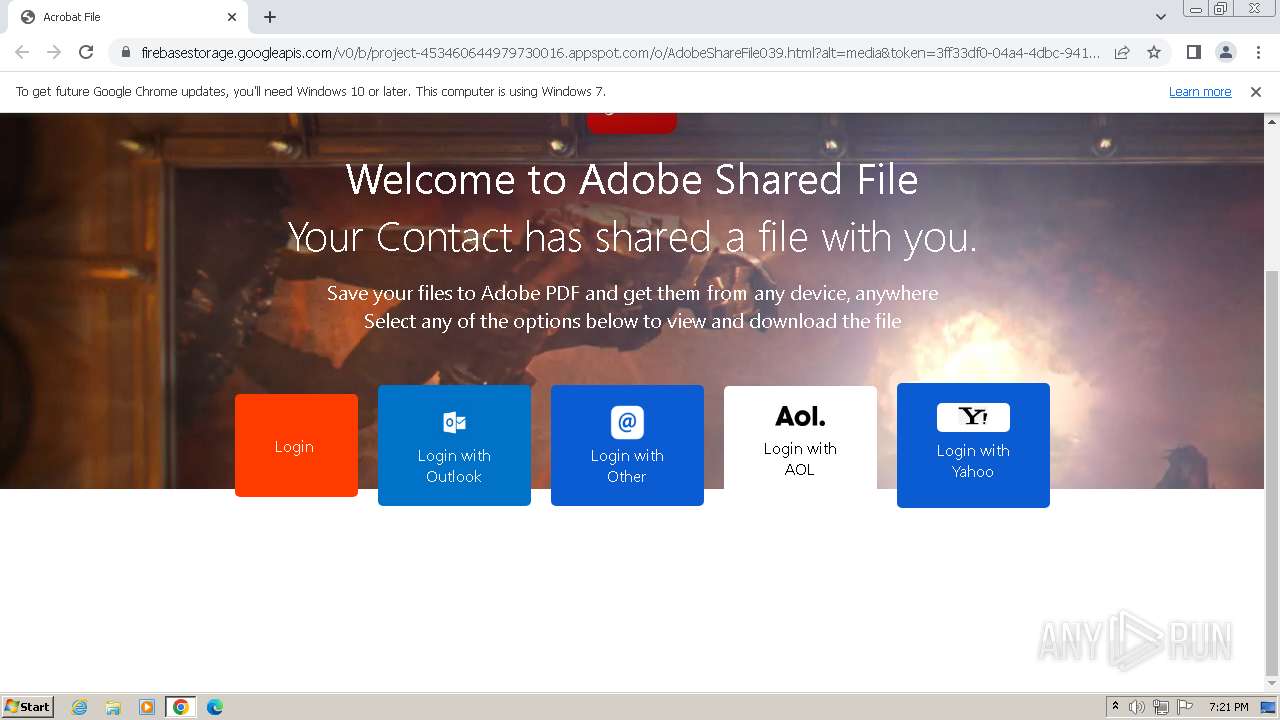Select Login with Yahoo tile
Screen dimensions: 1280x720
tap(973, 445)
